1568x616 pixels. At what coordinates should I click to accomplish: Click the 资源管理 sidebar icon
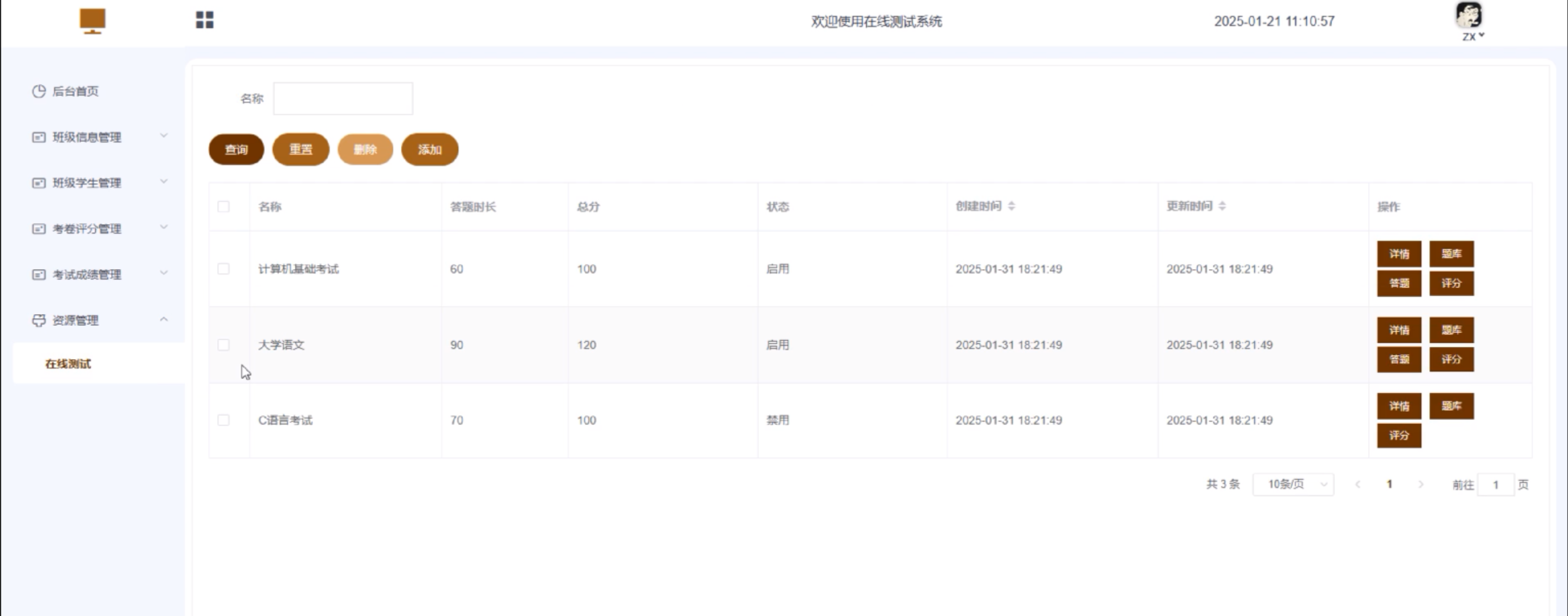click(x=39, y=320)
